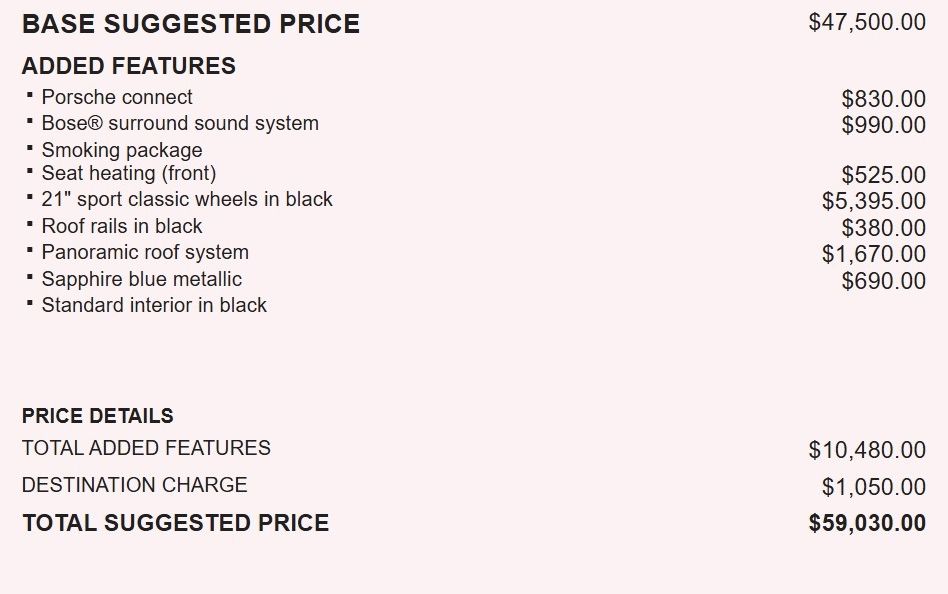The height and width of the screenshot is (594, 948).
Task: Select the Roof rails in black item
Action: [x=122, y=226]
